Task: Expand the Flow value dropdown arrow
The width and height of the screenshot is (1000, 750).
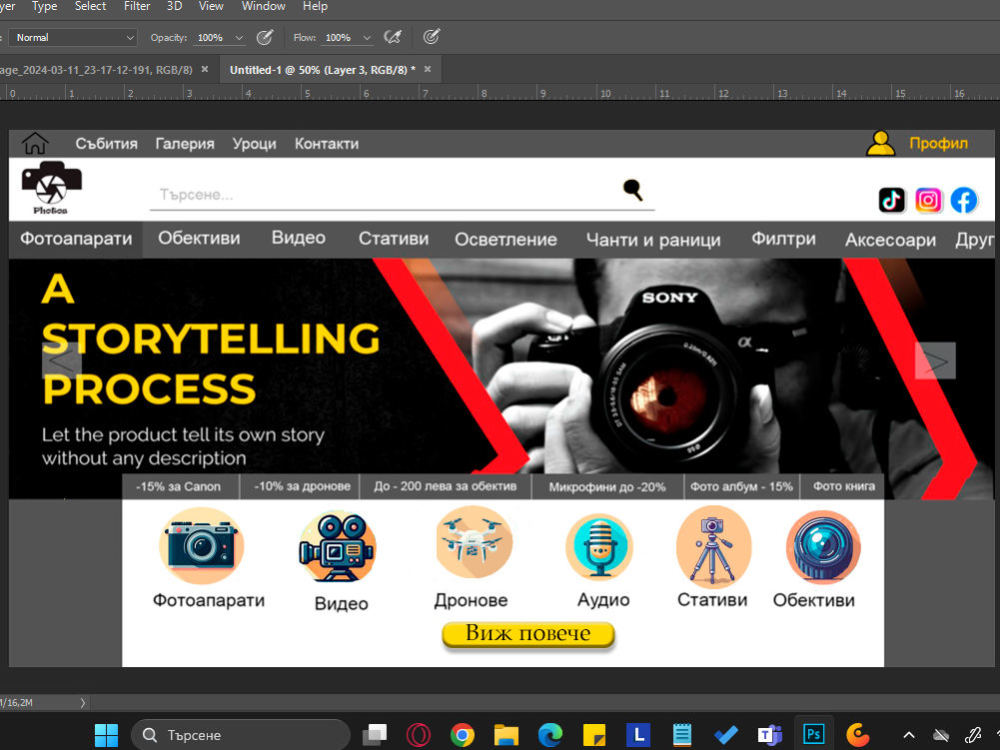Action: tap(367, 38)
